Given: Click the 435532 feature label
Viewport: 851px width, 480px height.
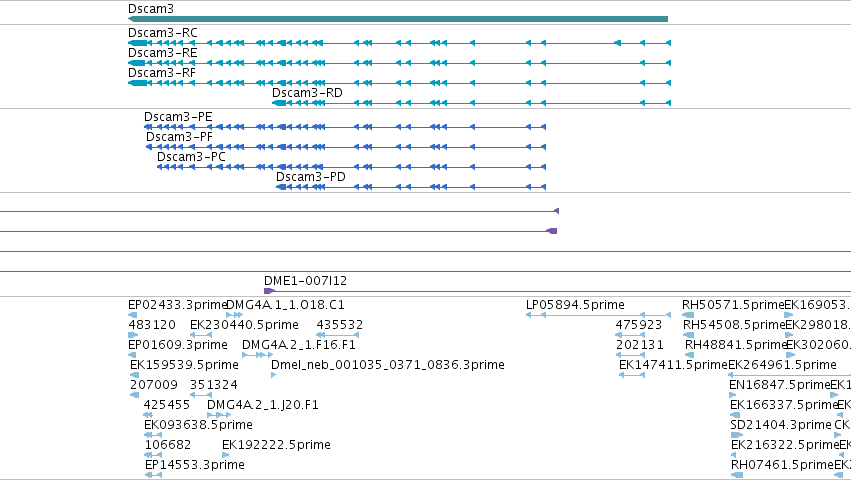Looking at the screenshot, I should (x=340, y=325).
